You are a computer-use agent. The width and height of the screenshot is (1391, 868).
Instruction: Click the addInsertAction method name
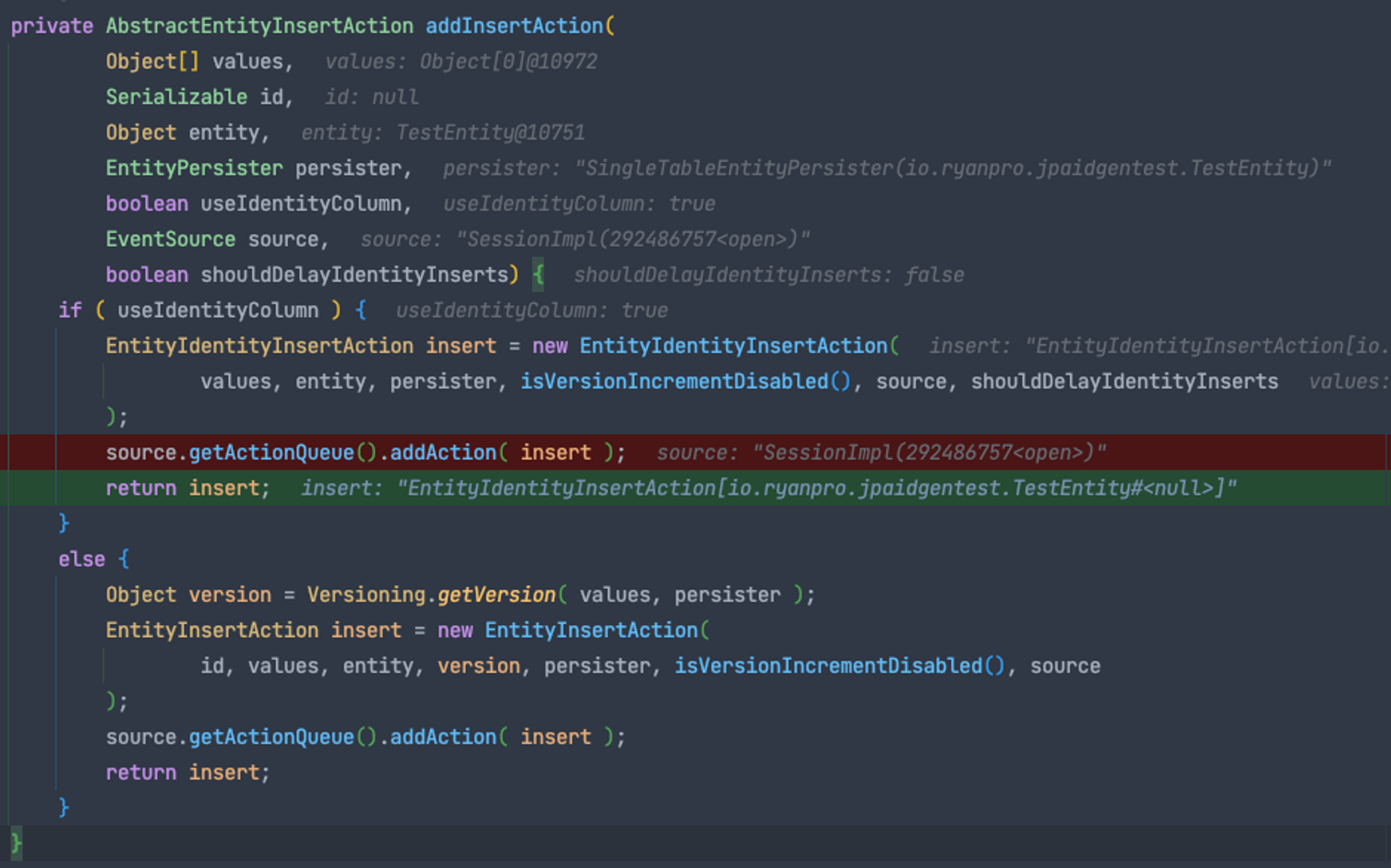514,26
